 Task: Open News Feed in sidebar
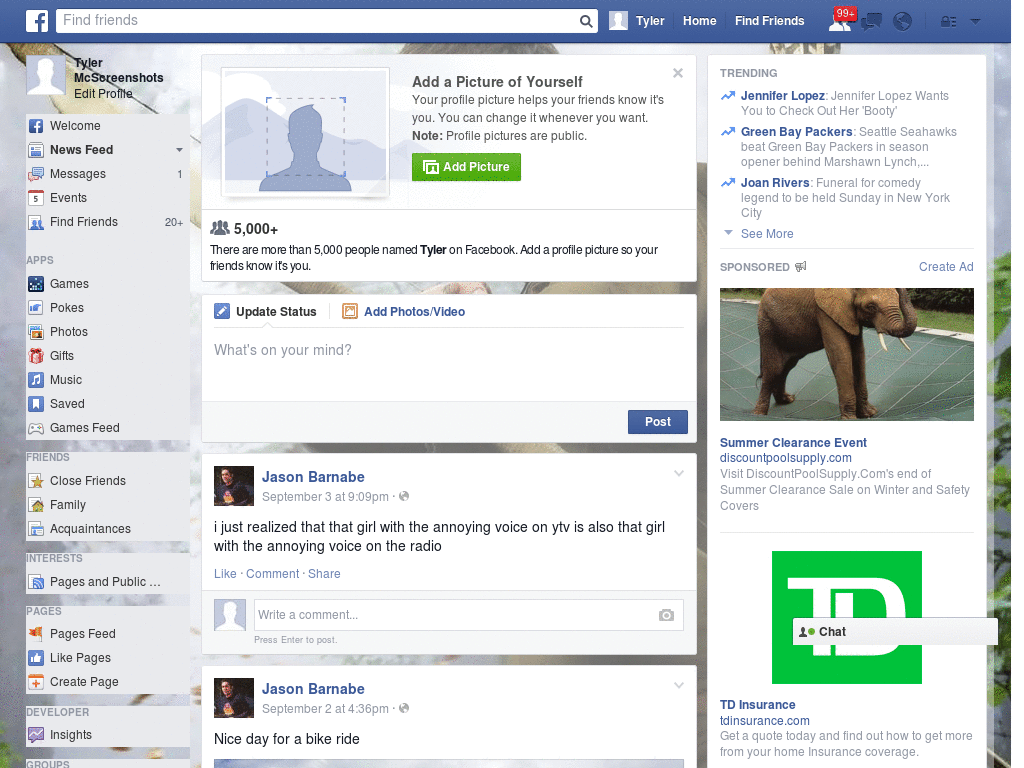point(82,150)
